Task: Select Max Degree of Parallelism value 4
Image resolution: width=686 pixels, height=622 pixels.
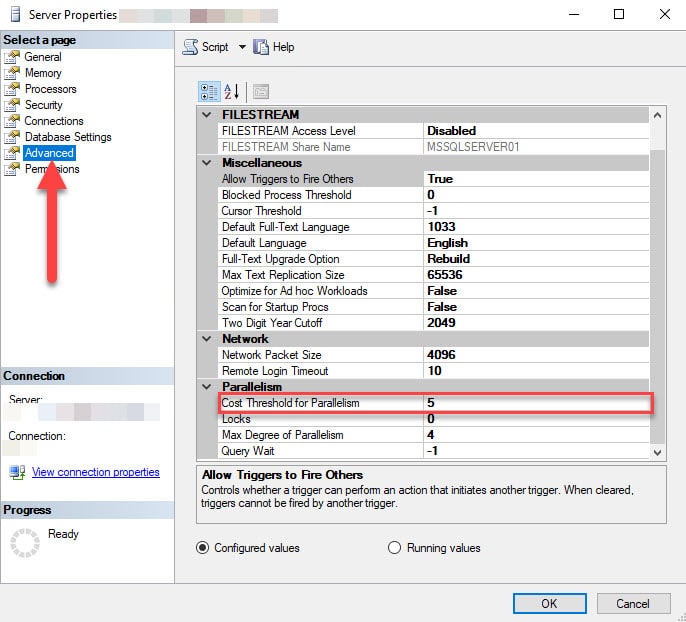Action: 536,435
